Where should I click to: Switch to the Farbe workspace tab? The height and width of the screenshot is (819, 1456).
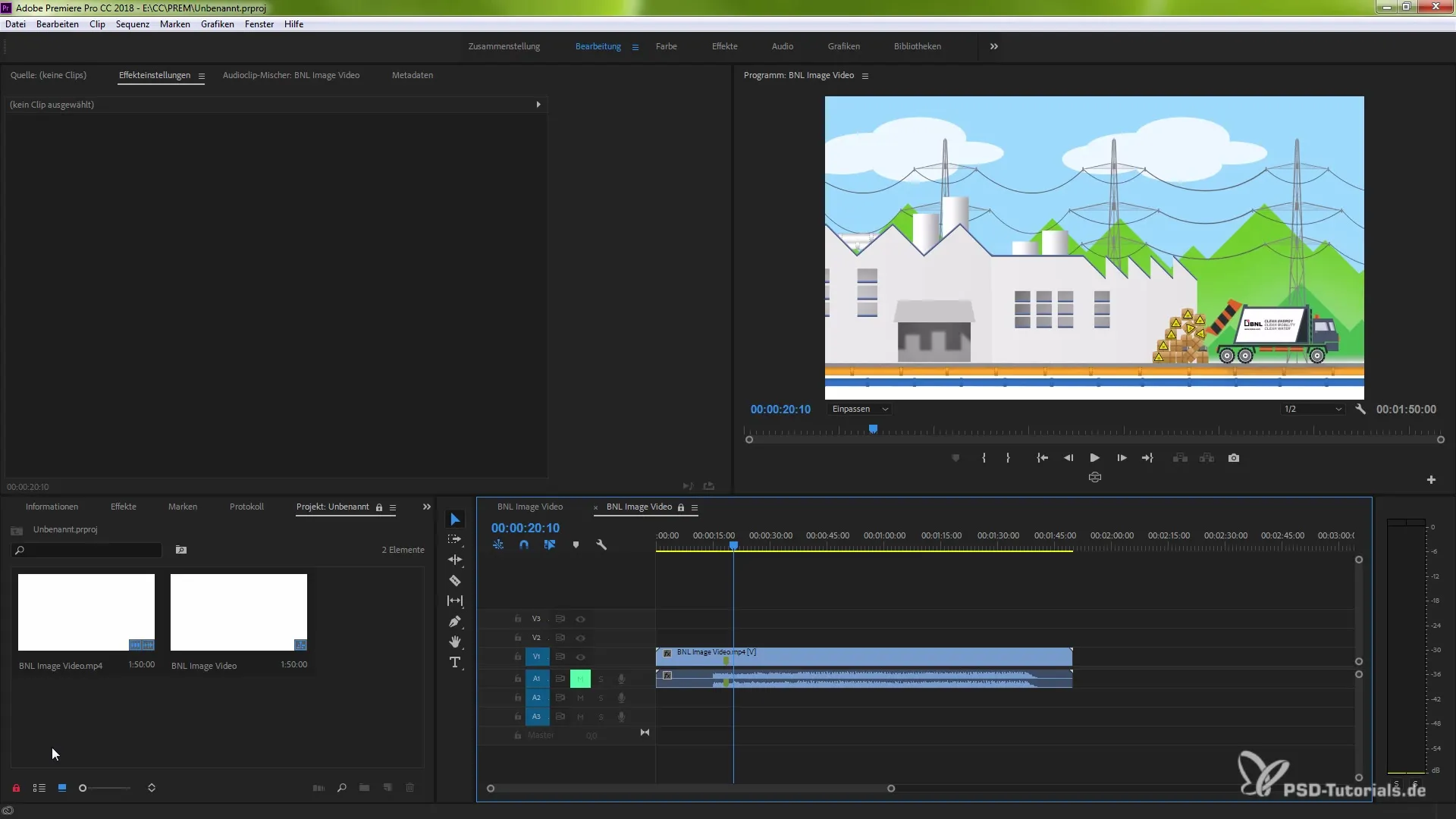(666, 46)
